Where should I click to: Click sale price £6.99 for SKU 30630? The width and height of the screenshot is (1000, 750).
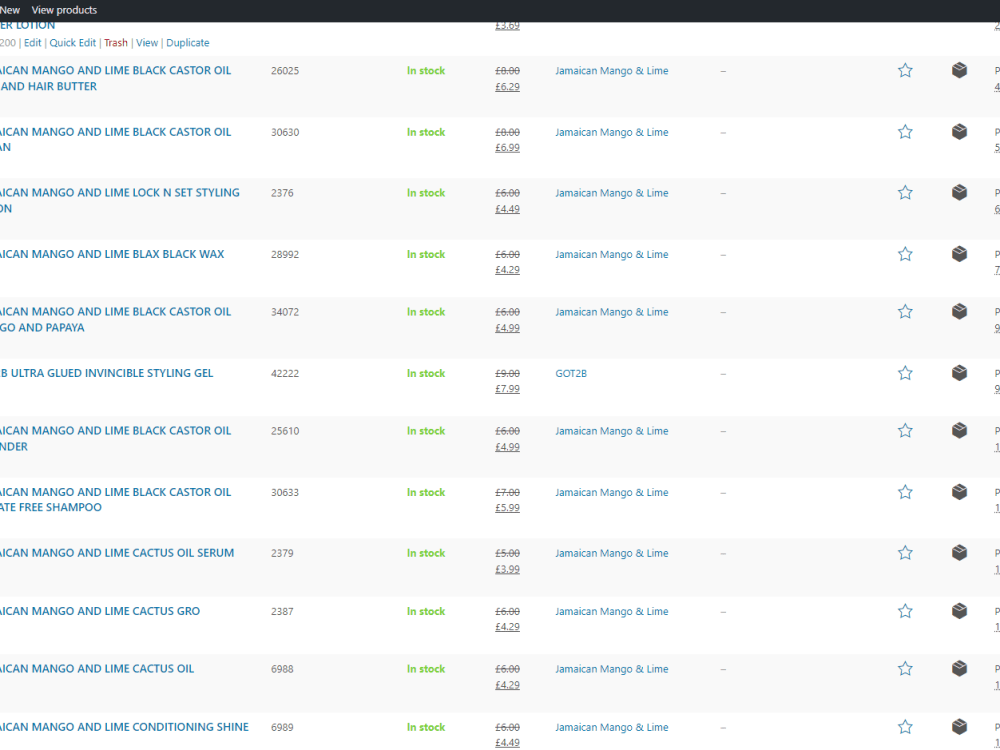[507, 148]
